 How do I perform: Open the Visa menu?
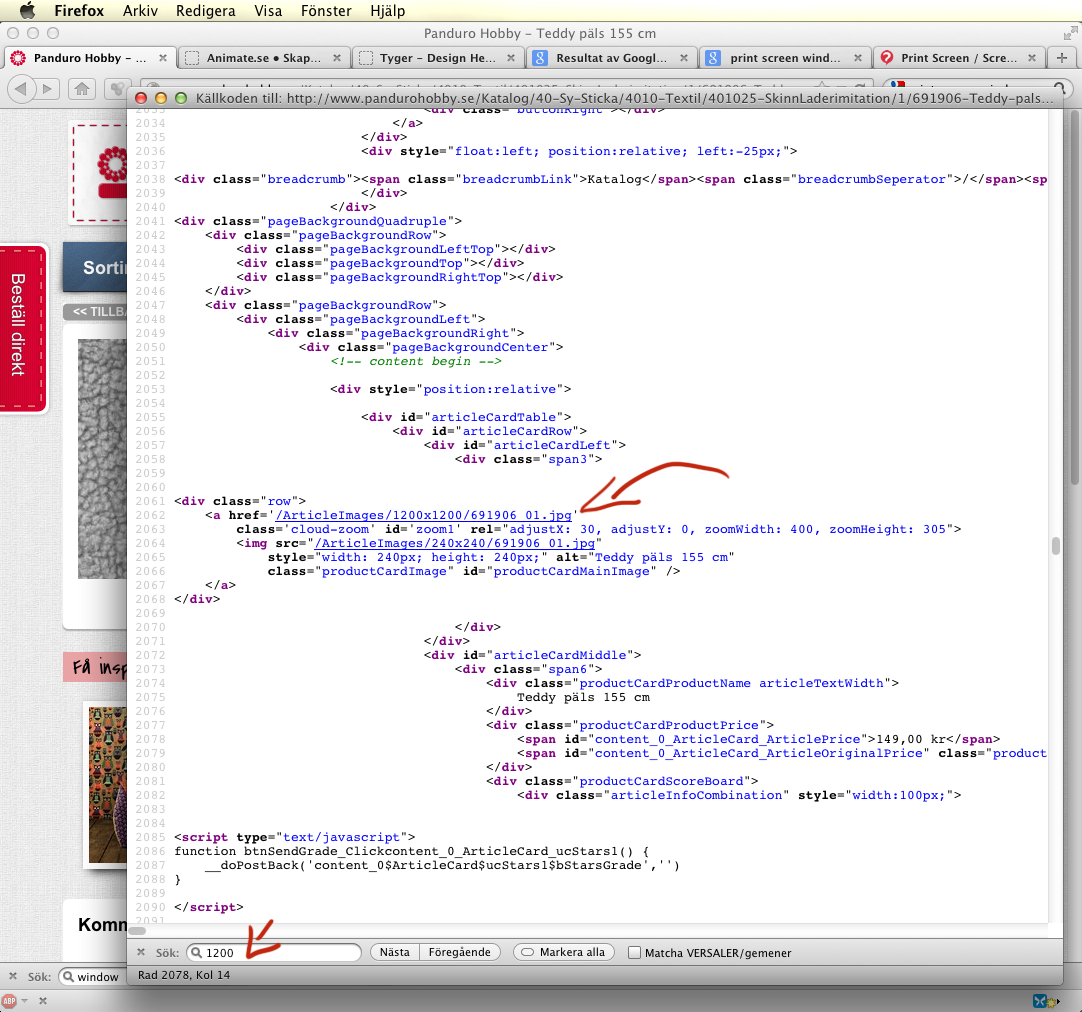[268, 11]
